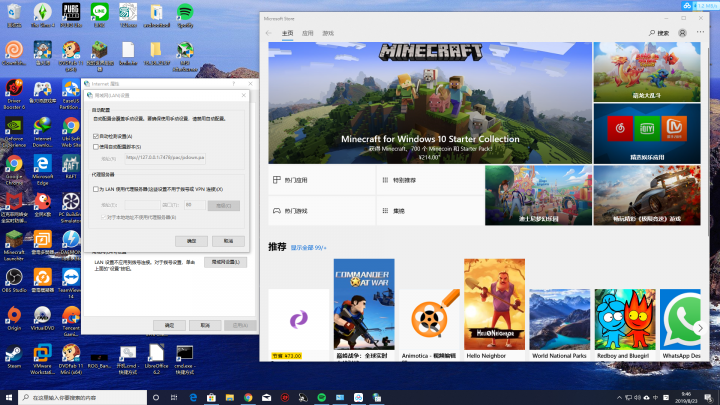
Task: Open Microsoft Store more options ellipsis menu
Action: pos(700,33)
